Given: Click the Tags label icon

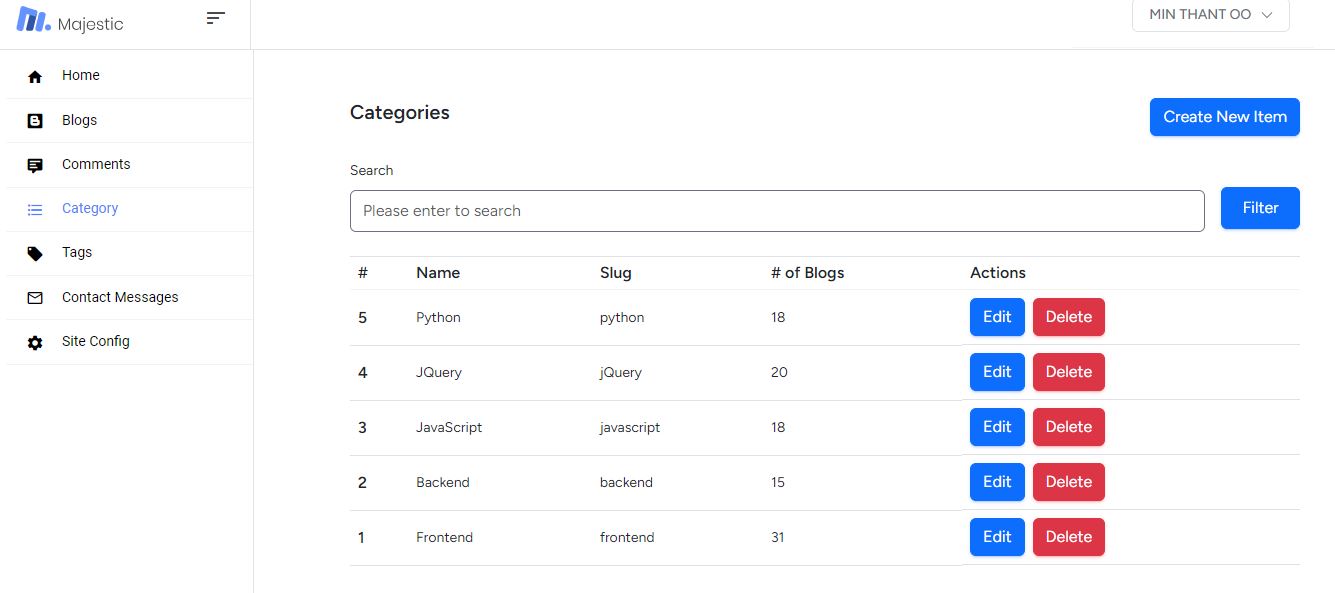Looking at the screenshot, I should (x=35, y=254).
